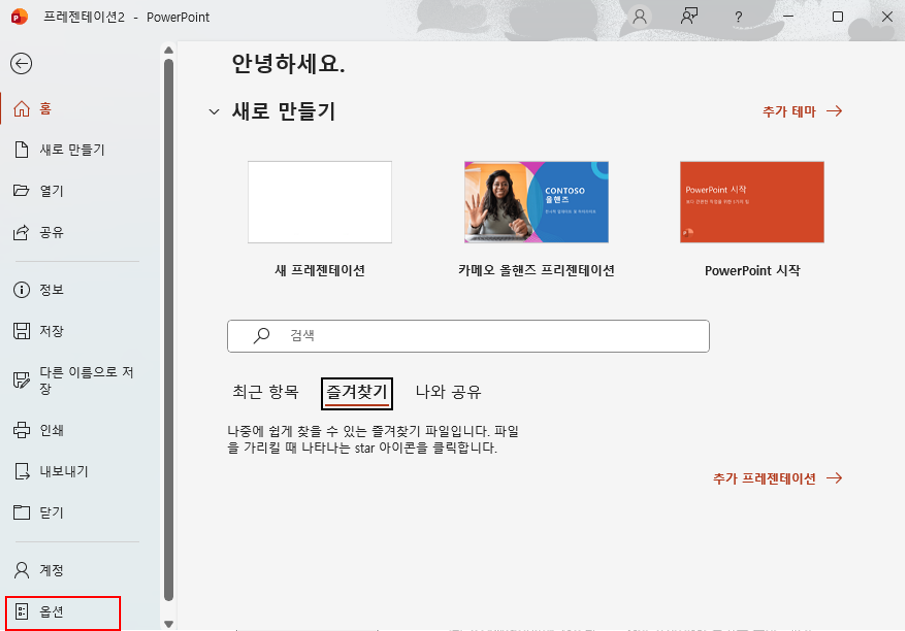This screenshot has width=905, height=631.
Task: Open 옵션 label in sidebar
Action: [x=51, y=611]
